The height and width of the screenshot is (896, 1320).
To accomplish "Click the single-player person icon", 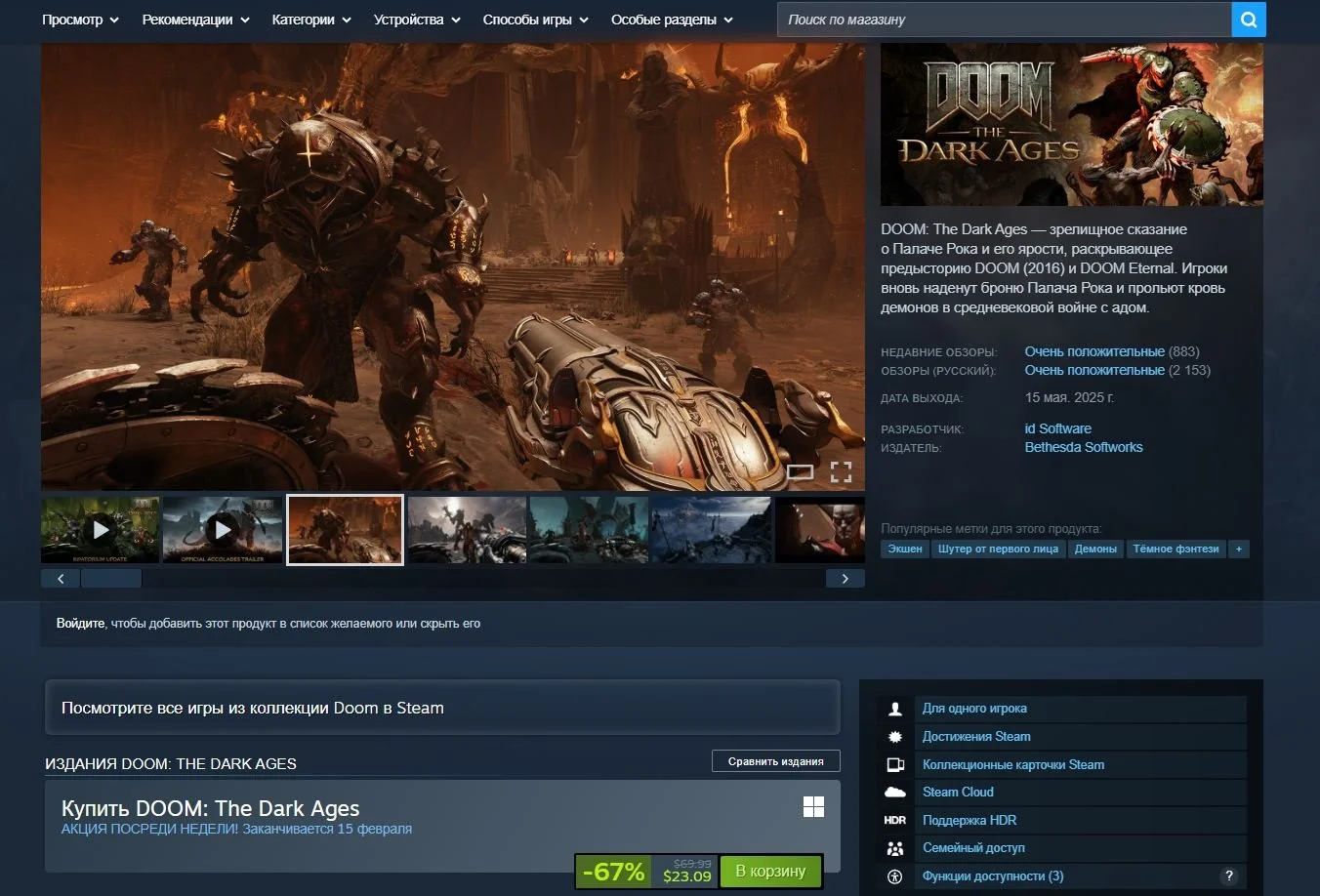I will coord(894,709).
